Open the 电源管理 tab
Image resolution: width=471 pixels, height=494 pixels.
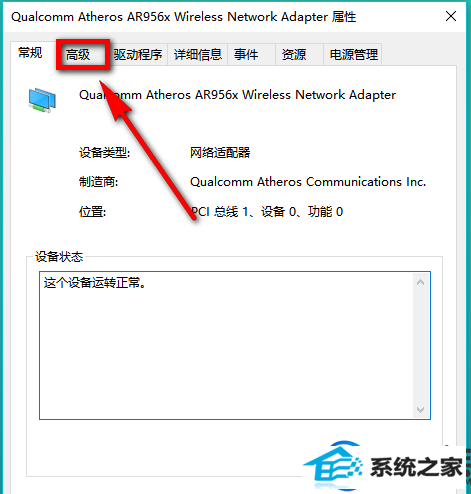353,55
